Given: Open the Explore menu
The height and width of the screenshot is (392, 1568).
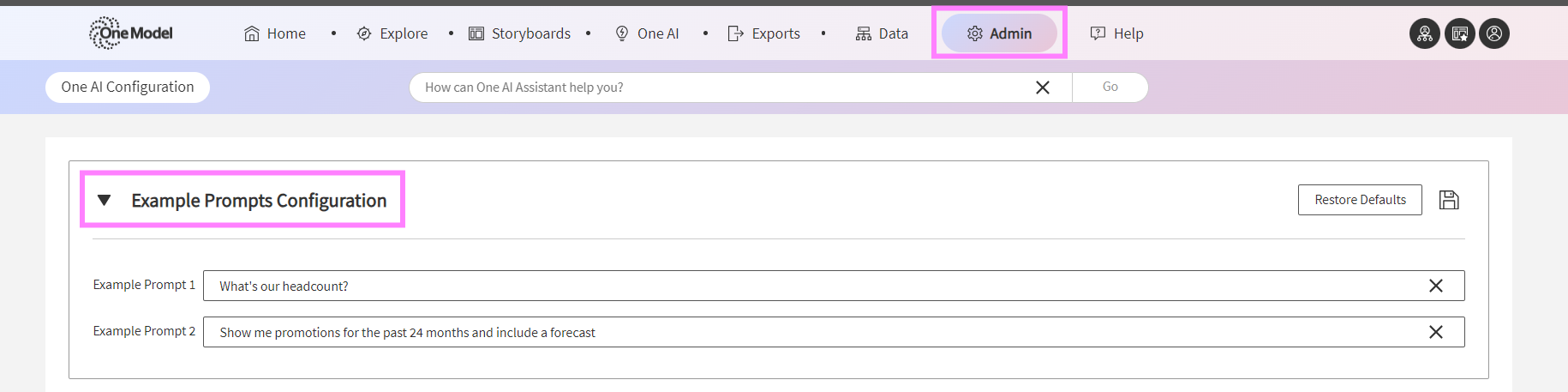Looking at the screenshot, I should tap(392, 33).
